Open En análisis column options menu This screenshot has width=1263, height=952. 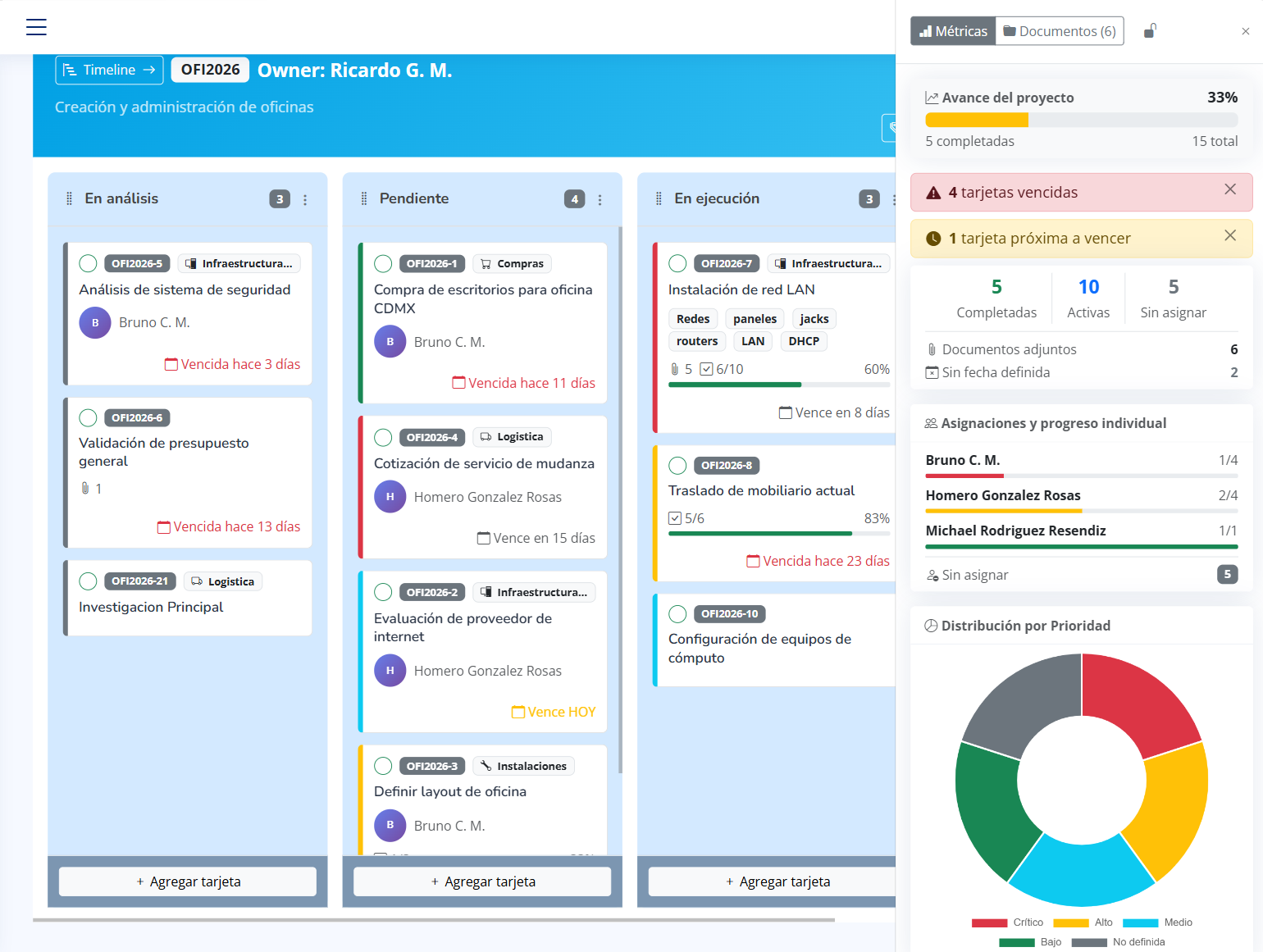click(305, 200)
